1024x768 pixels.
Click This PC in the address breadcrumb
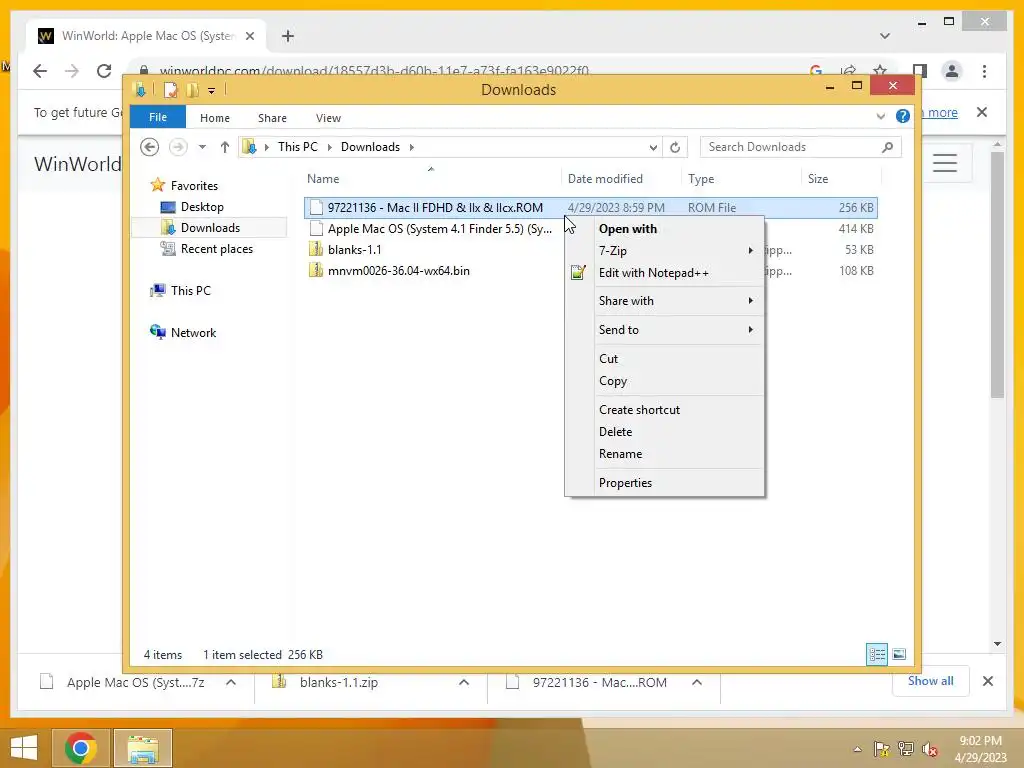coord(298,147)
